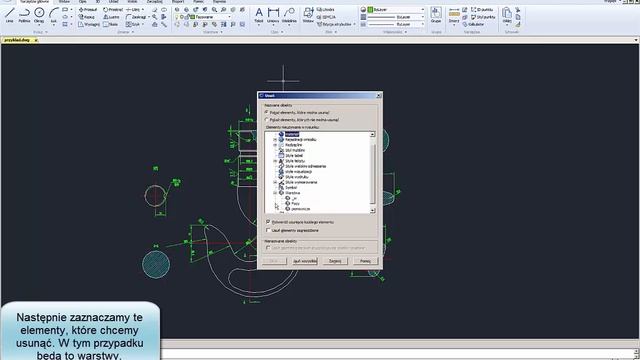Toggle 'Usuń elementy zagnieżdżone' checkbox
Image resolution: width=640 pixels, height=360 pixels.
point(268,230)
